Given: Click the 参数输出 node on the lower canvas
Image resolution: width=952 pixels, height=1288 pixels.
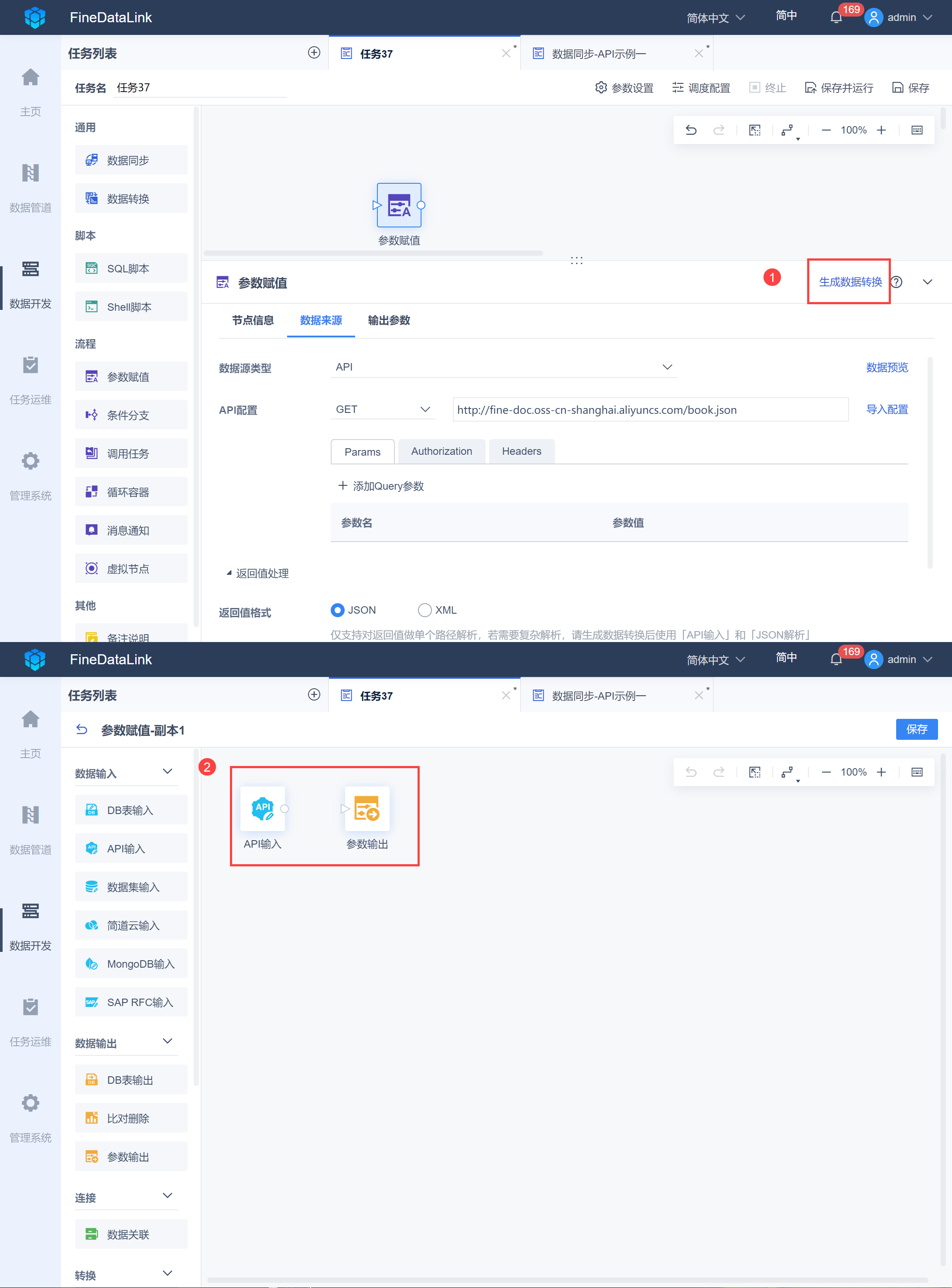Looking at the screenshot, I should (367, 808).
